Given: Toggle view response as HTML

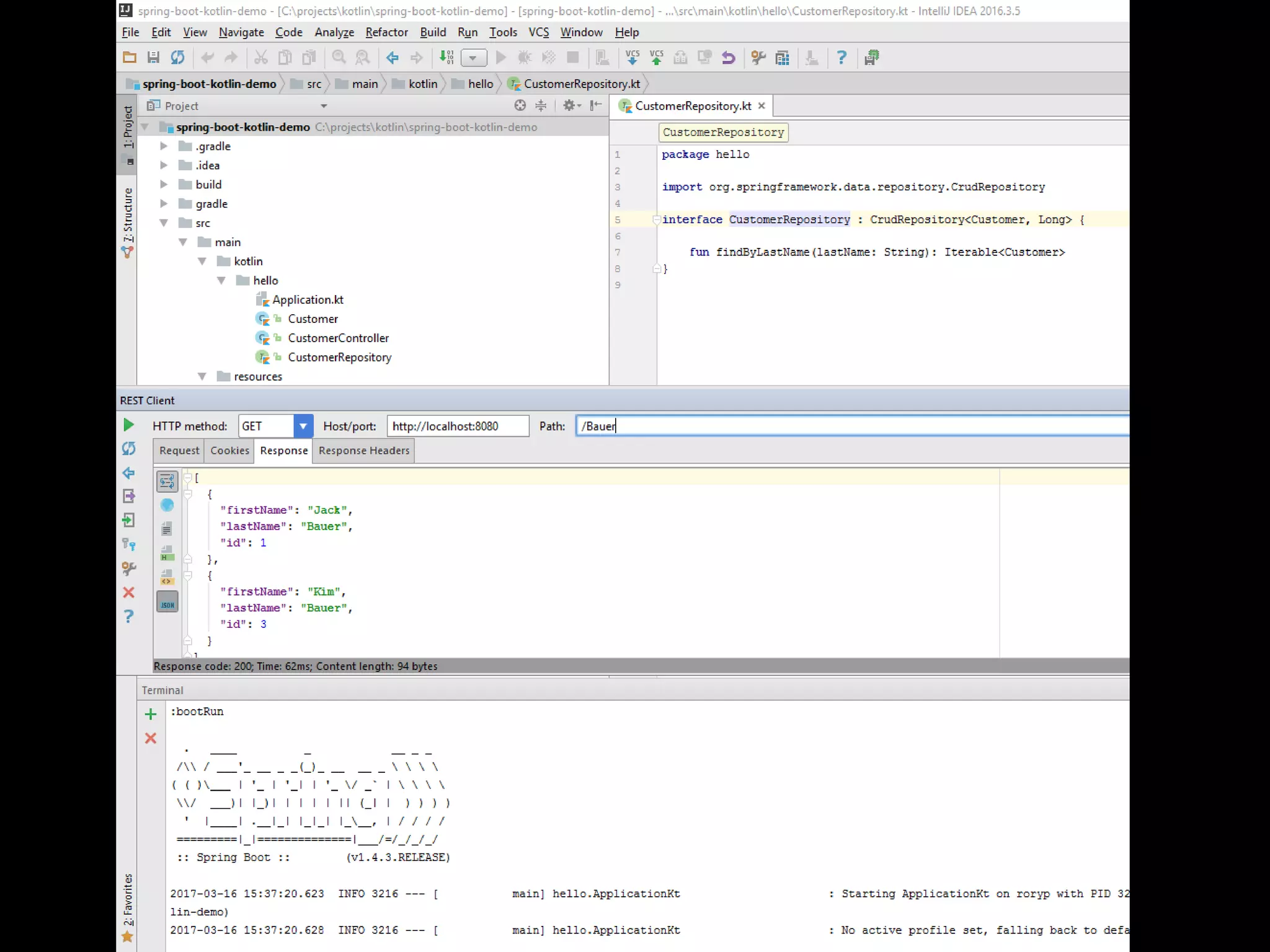Looking at the screenshot, I should tap(167, 553).
